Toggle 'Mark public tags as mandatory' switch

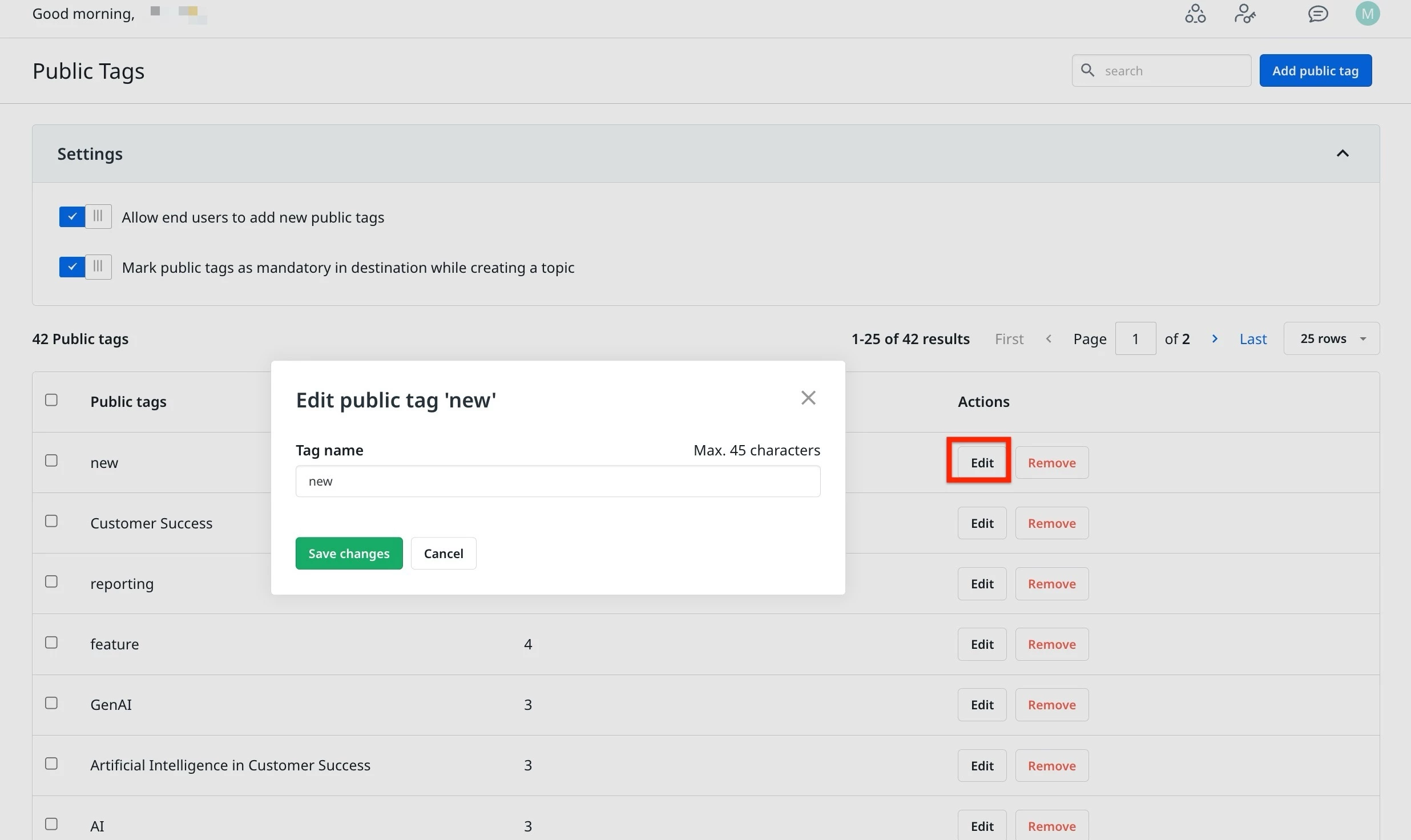point(85,267)
